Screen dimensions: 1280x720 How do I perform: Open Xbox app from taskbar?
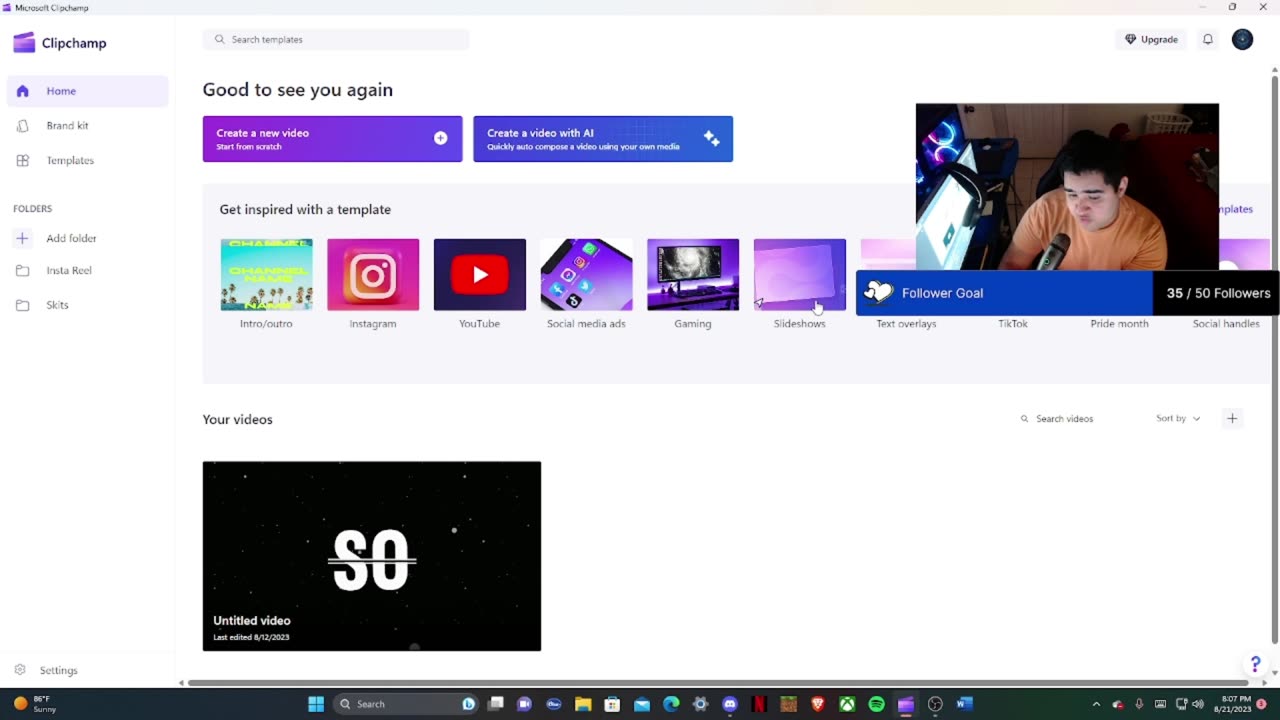pyautogui.click(x=847, y=704)
